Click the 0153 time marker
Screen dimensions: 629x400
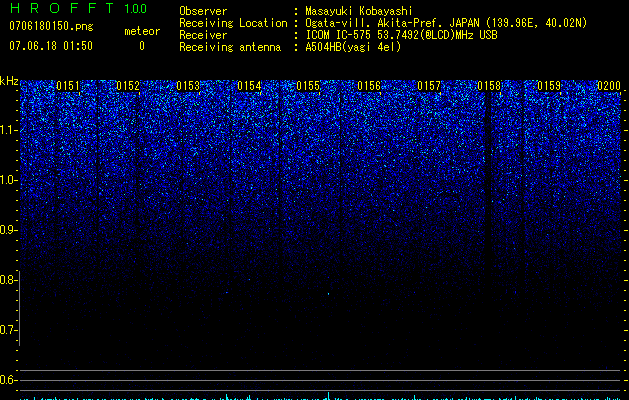coord(188,86)
